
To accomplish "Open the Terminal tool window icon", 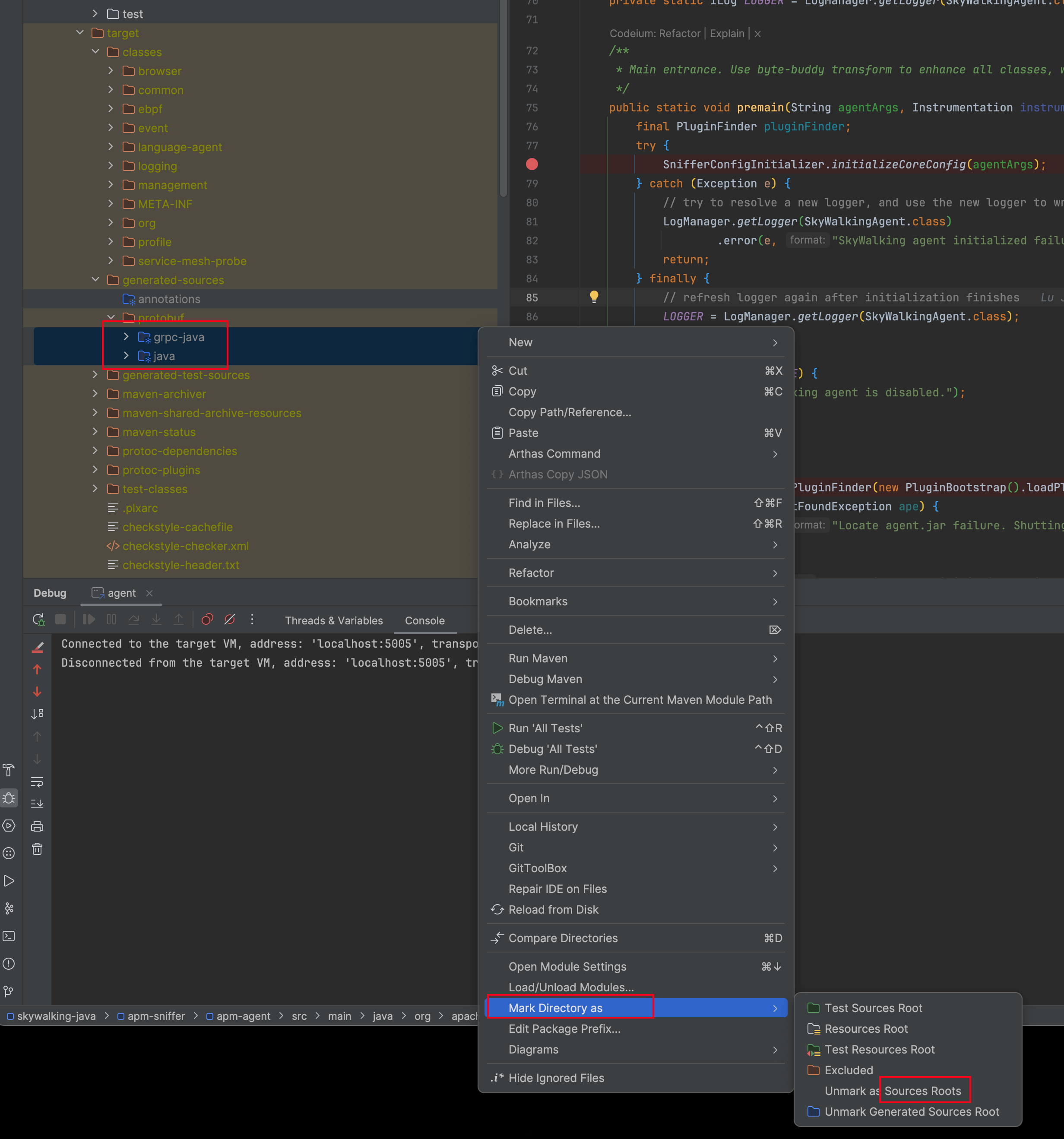I will tap(9, 936).
